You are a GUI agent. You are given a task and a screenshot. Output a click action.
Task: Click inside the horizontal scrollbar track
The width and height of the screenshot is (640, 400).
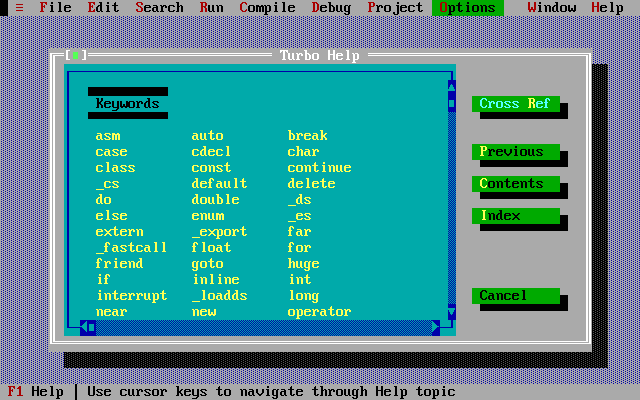pyautogui.click(x=264, y=327)
